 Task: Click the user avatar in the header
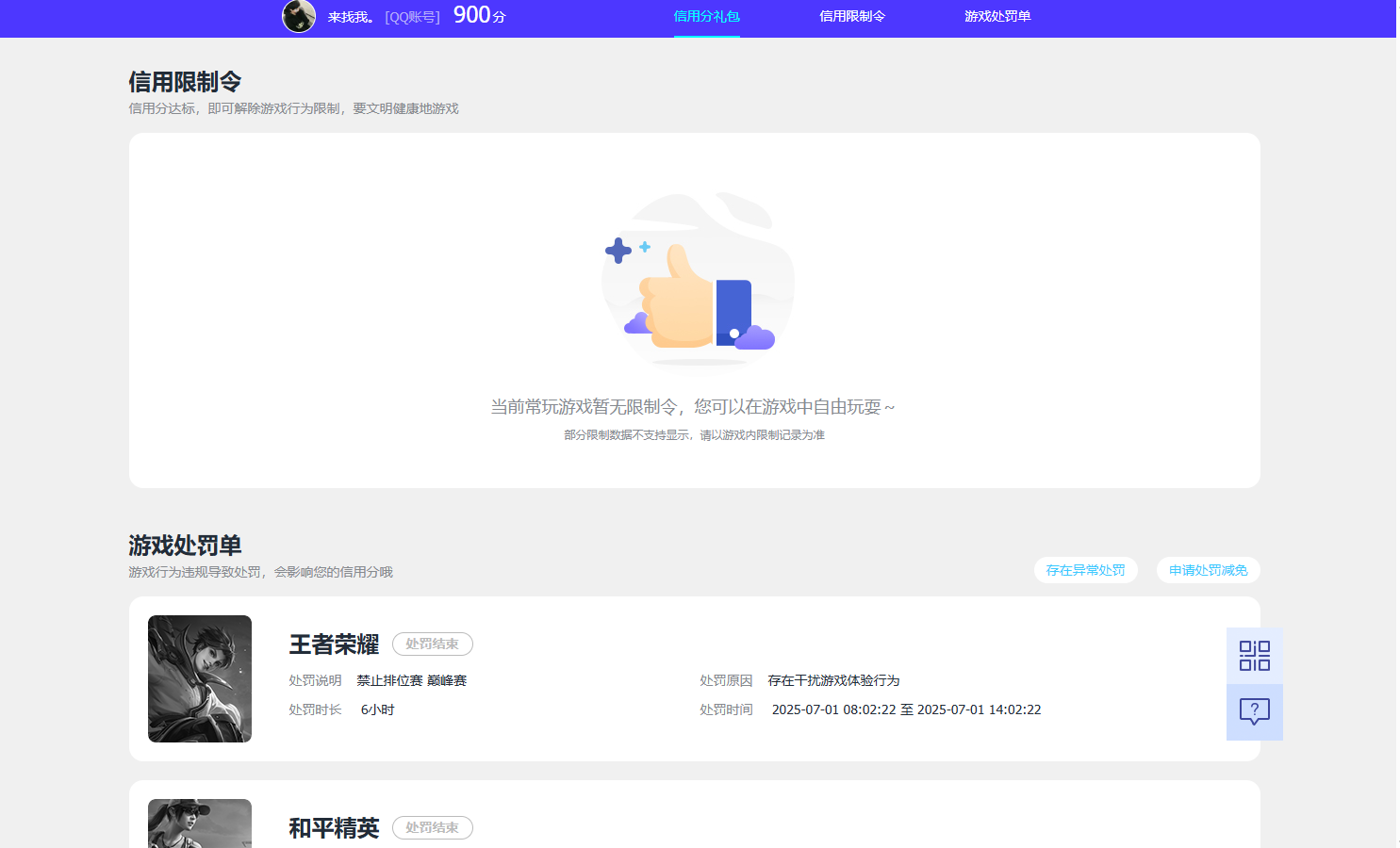tap(299, 17)
